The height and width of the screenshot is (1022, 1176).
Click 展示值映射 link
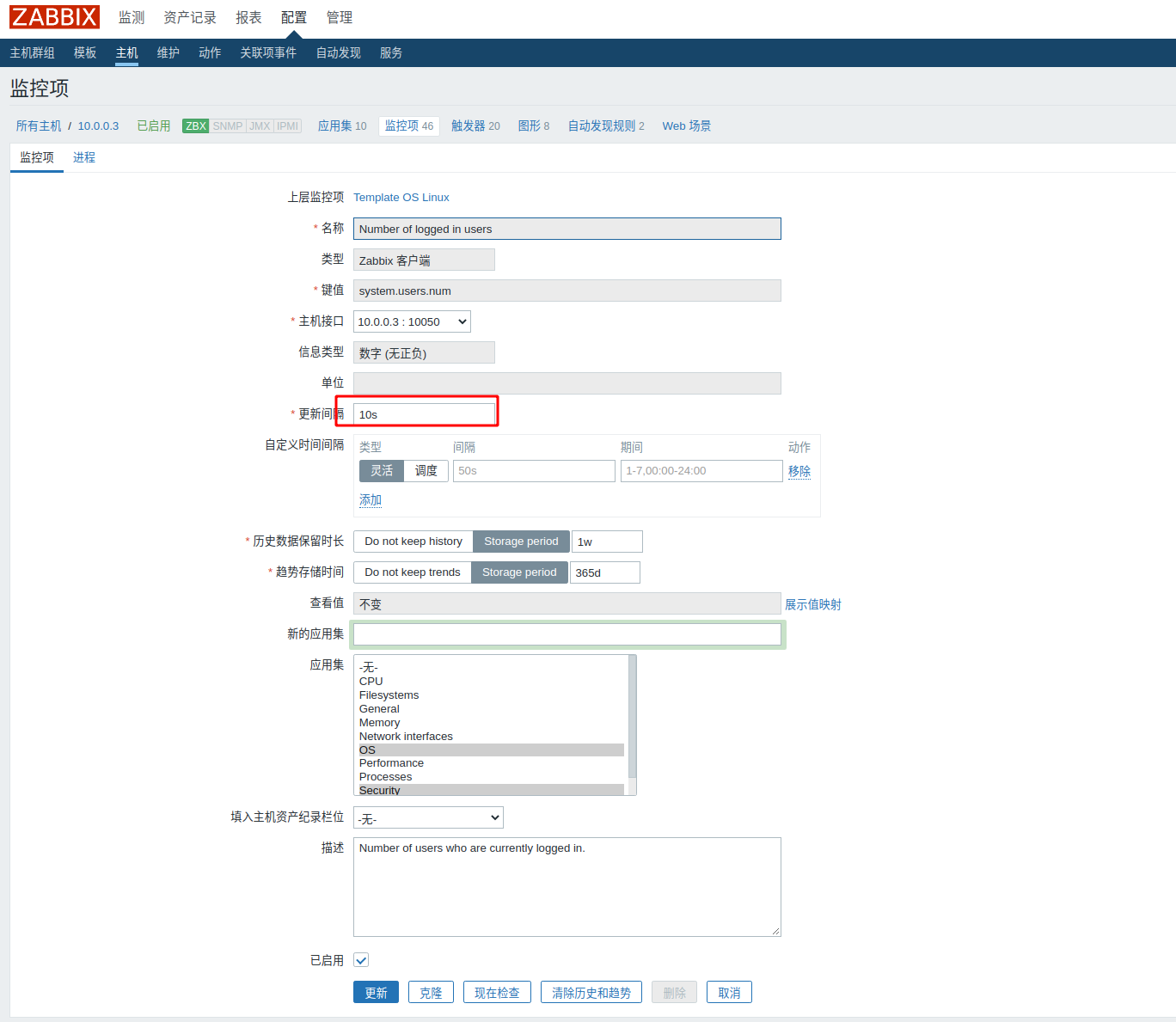pos(813,604)
